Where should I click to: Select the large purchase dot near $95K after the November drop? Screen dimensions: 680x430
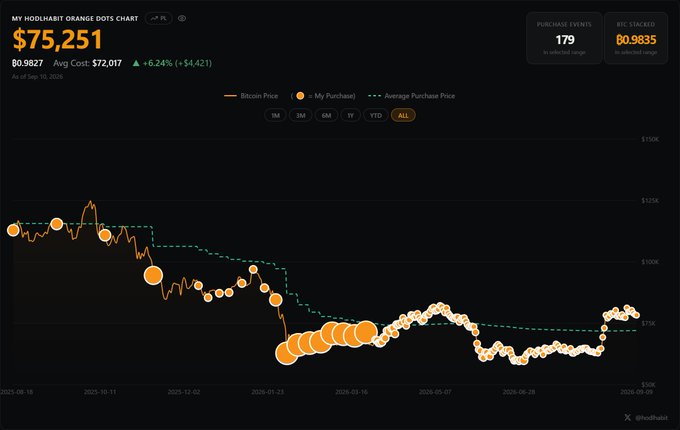[x=153, y=275]
